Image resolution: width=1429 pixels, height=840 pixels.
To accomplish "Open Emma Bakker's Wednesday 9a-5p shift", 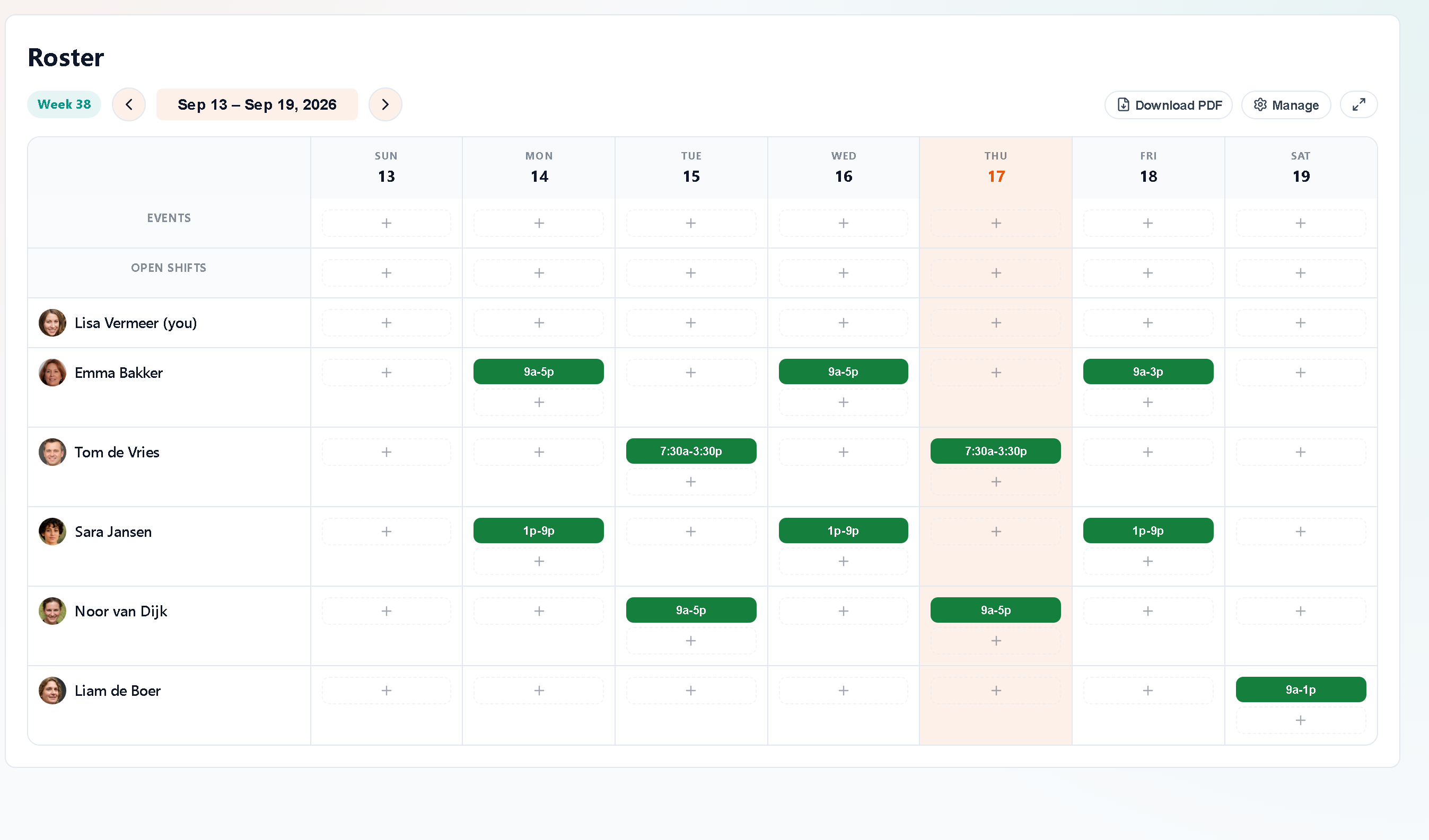I will coord(843,372).
